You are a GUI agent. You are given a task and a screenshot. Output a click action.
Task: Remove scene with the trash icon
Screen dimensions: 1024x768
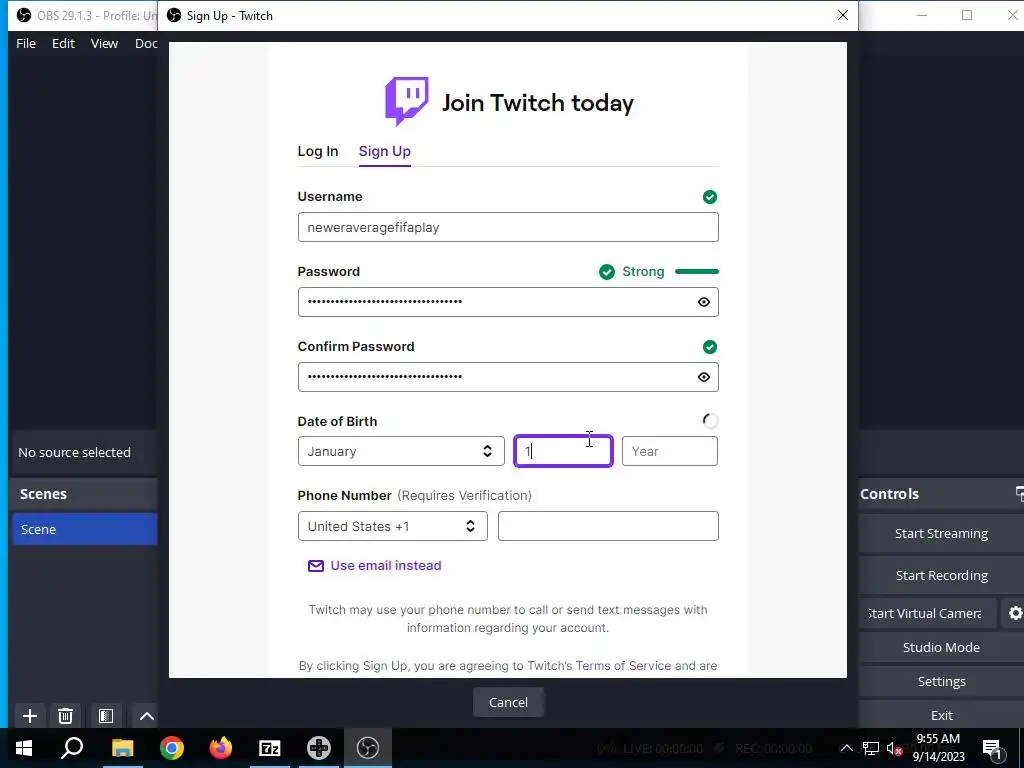click(x=65, y=716)
